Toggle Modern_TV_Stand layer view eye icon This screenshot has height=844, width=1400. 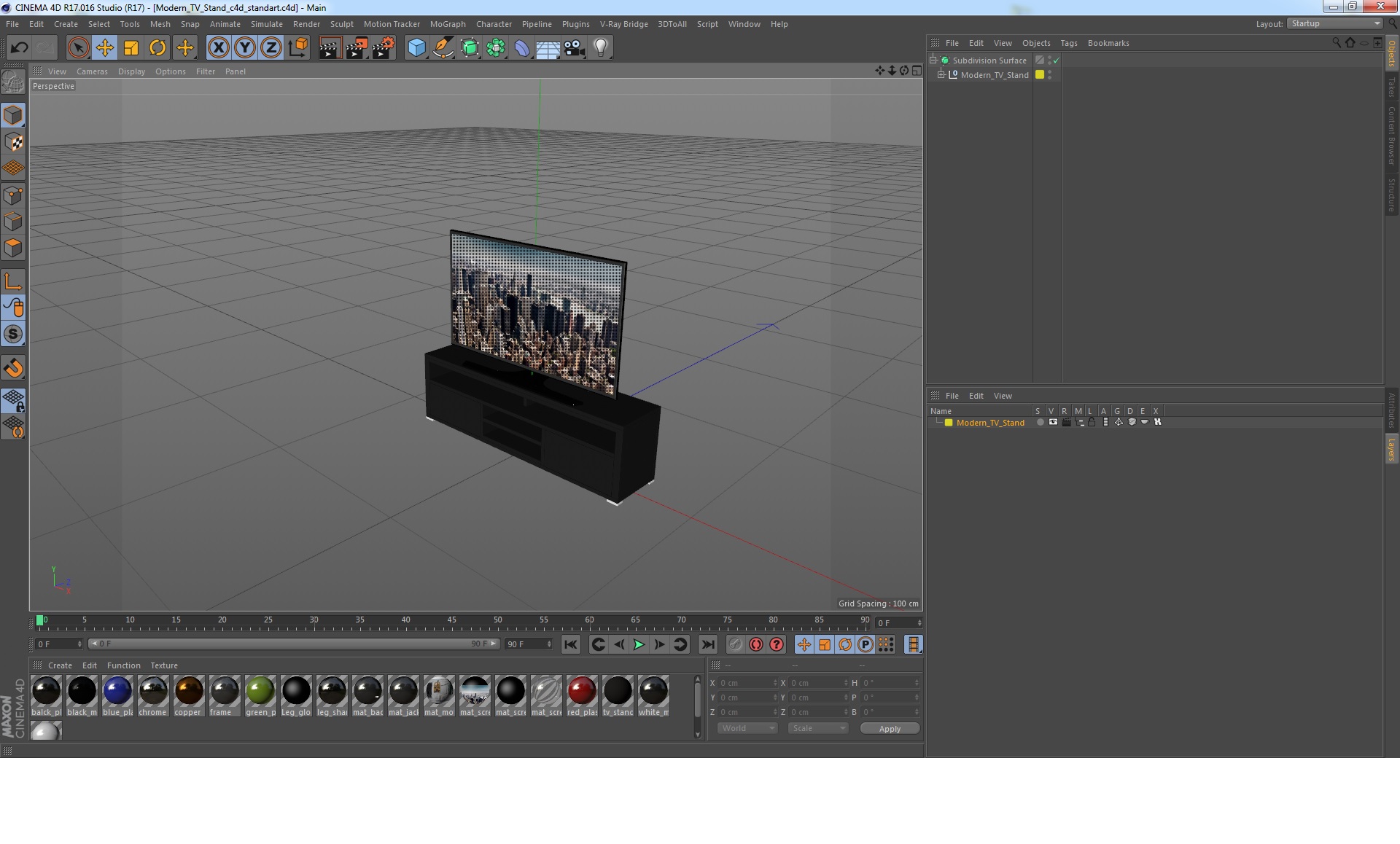click(x=1053, y=422)
